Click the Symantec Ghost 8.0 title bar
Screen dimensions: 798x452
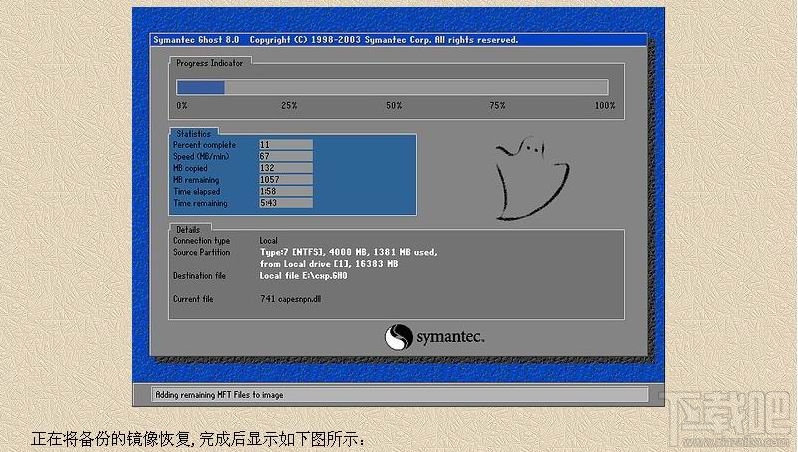[x=399, y=40]
